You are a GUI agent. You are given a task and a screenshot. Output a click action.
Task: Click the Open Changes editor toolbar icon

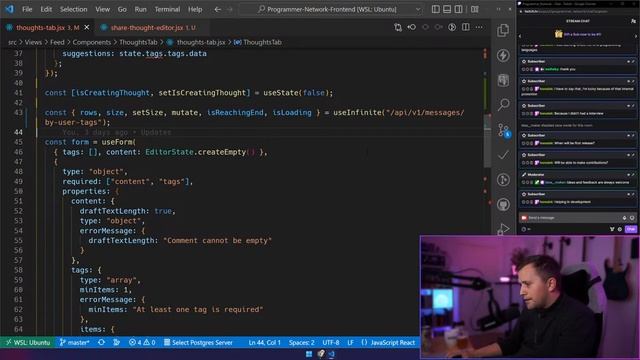398,27
